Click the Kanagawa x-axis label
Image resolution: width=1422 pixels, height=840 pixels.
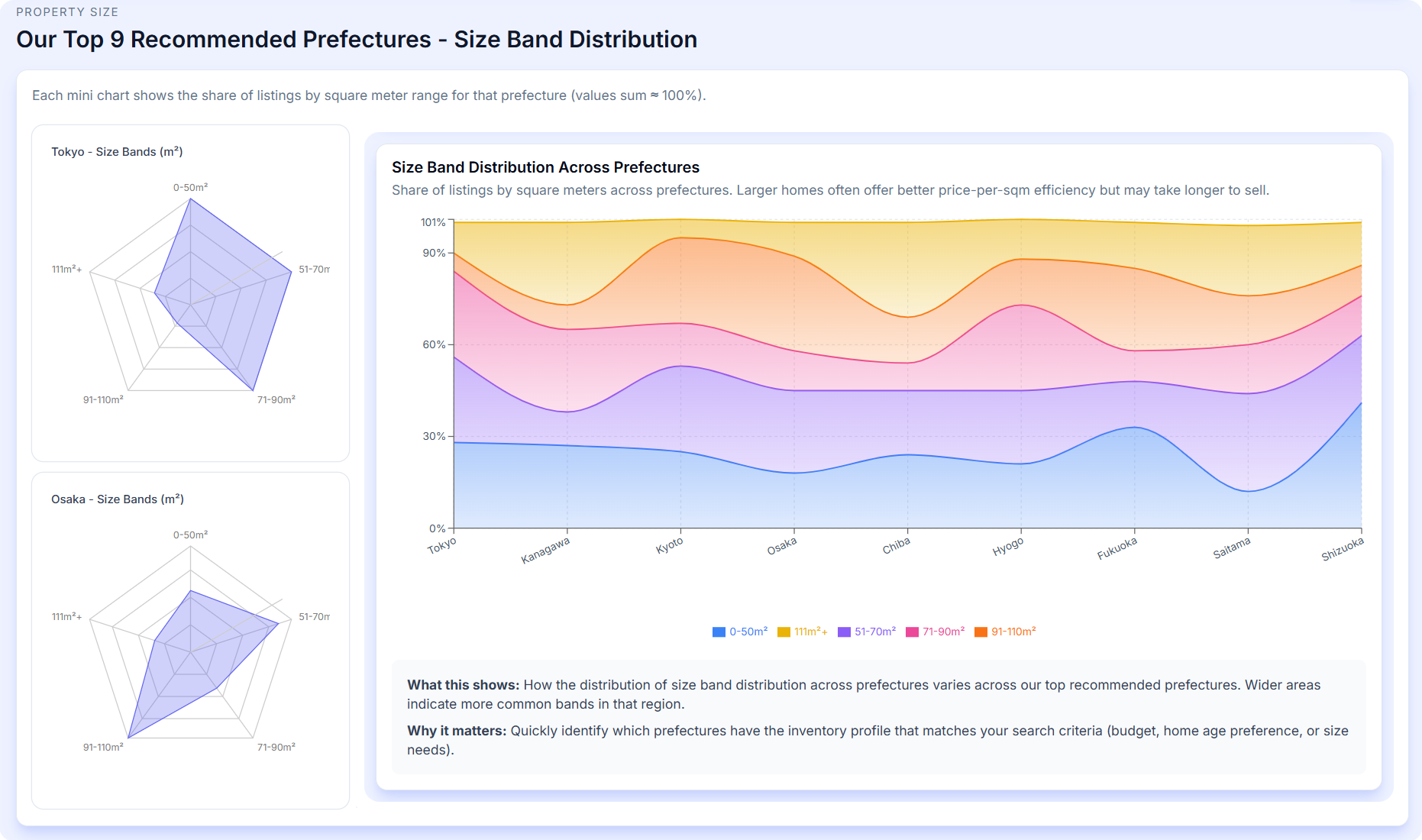[x=545, y=551]
